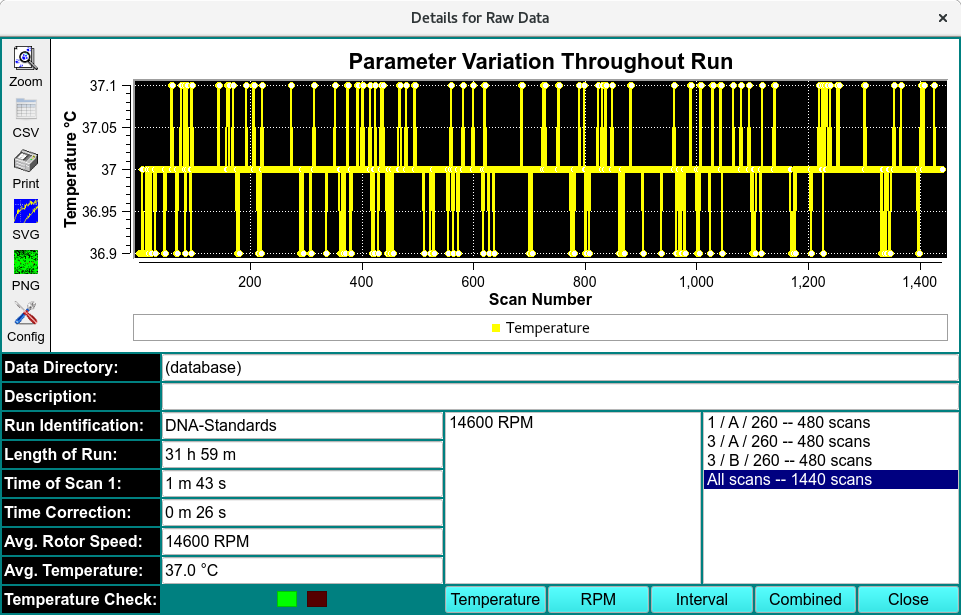Switch to the Interval plot
The height and width of the screenshot is (615, 961).
click(702, 599)
